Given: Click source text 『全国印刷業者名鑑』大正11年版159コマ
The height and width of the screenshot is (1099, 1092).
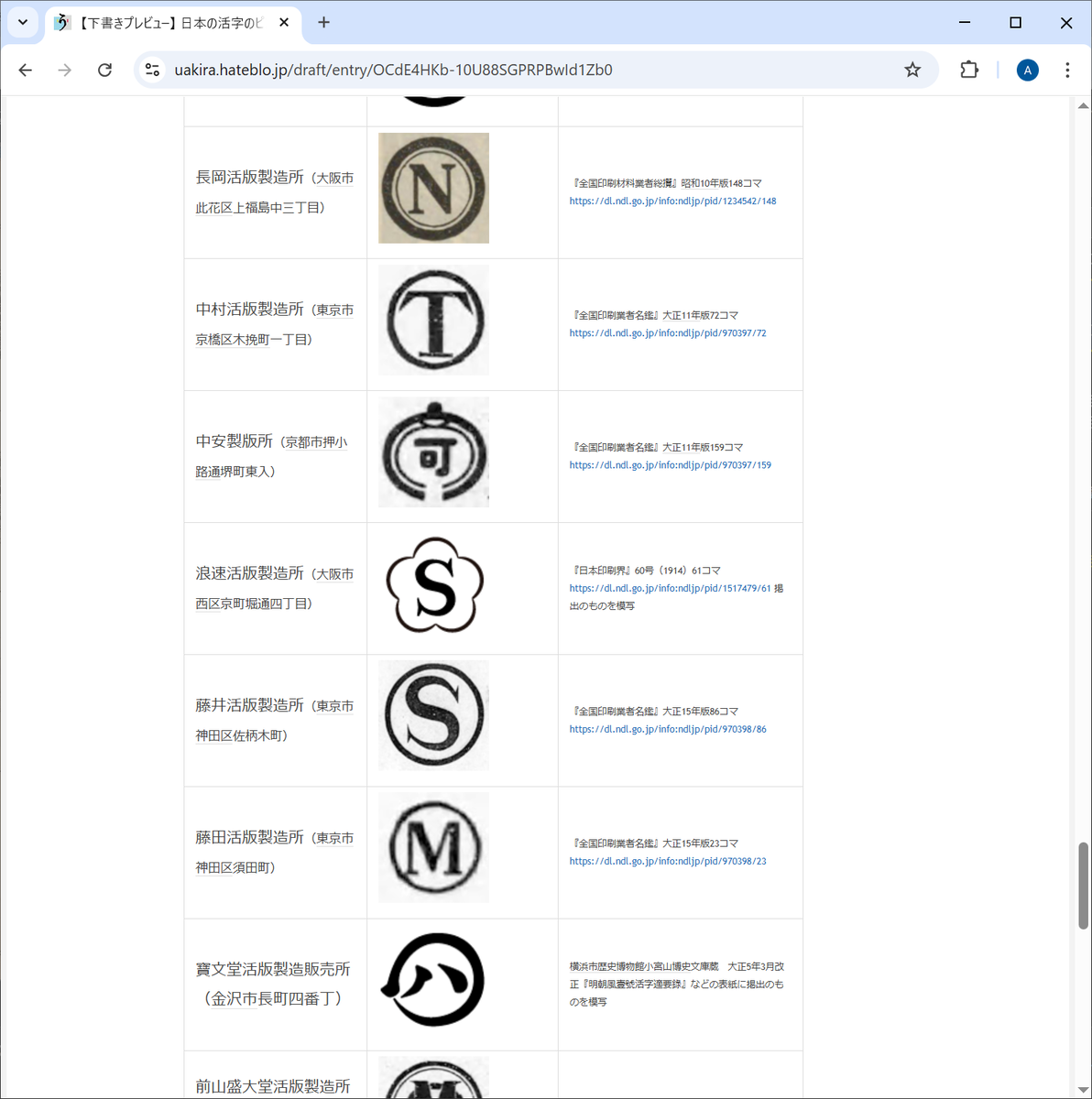Looking at the screenshot, I should click(x=657, y=447).
